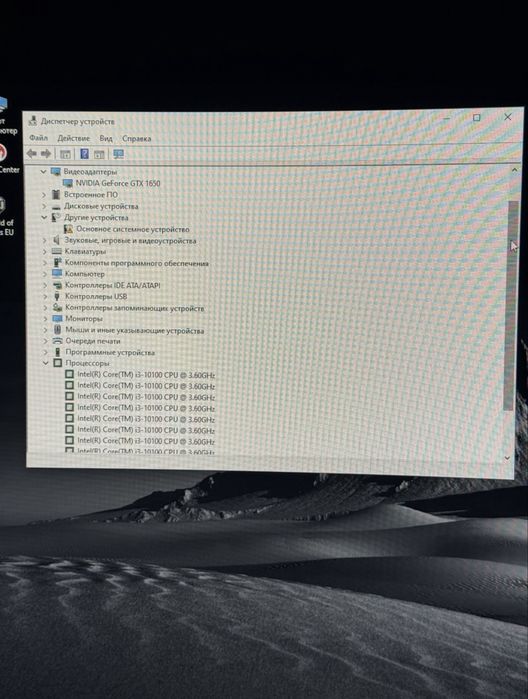This screenshot has width=528, height=699.
Task: Open the Вид menu
Action: tap(106, 138)
